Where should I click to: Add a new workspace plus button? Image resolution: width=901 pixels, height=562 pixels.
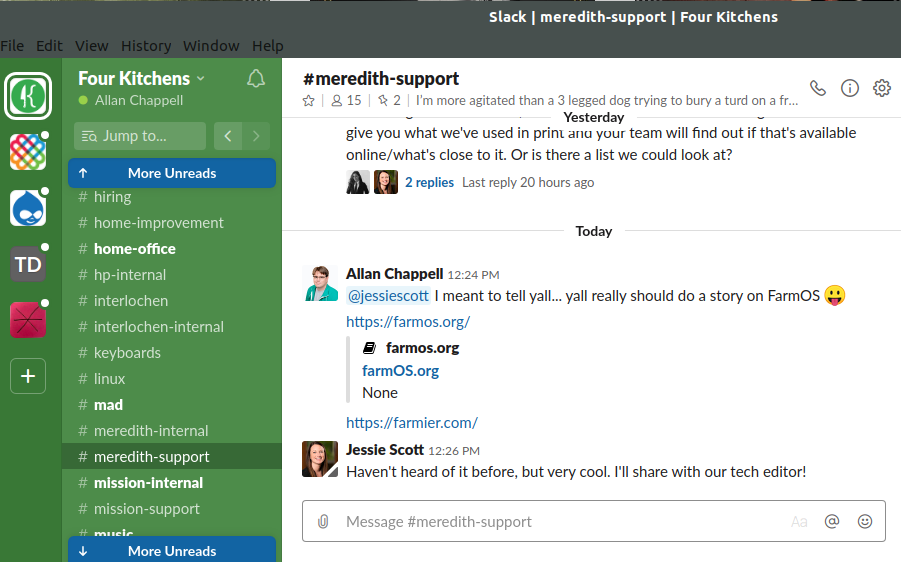point(28,376)
